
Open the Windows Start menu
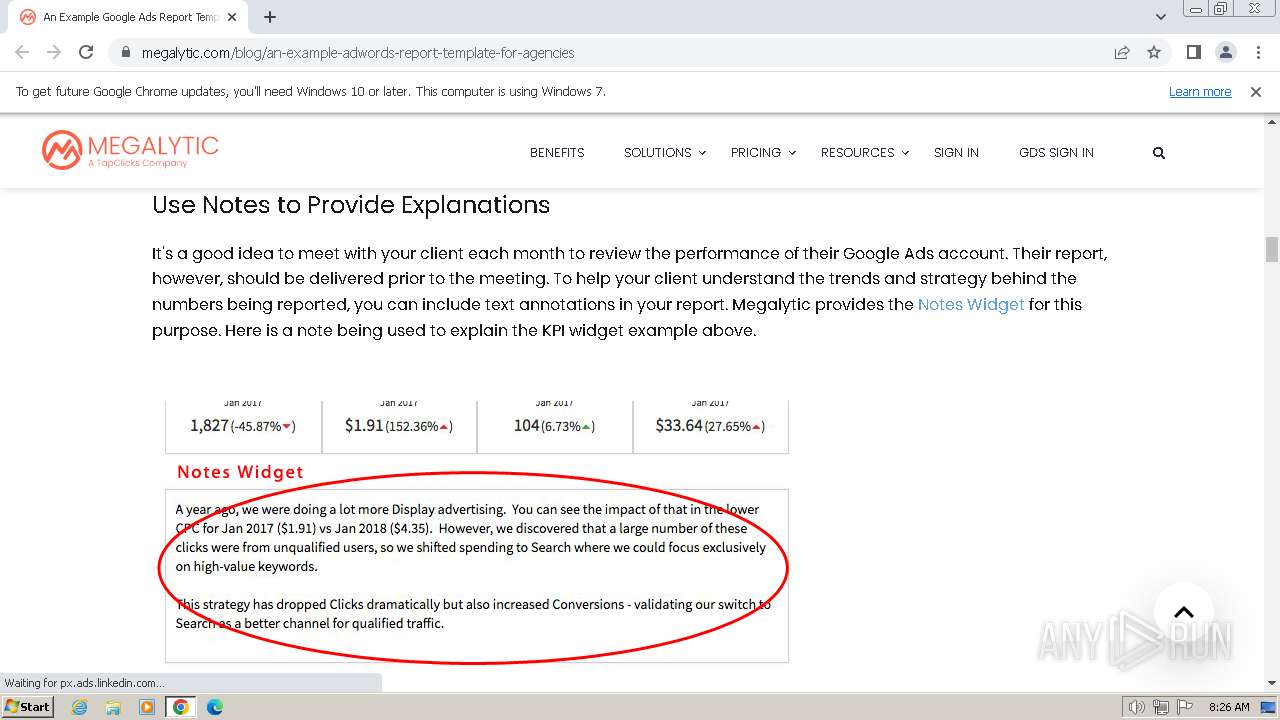coord(27,707)
